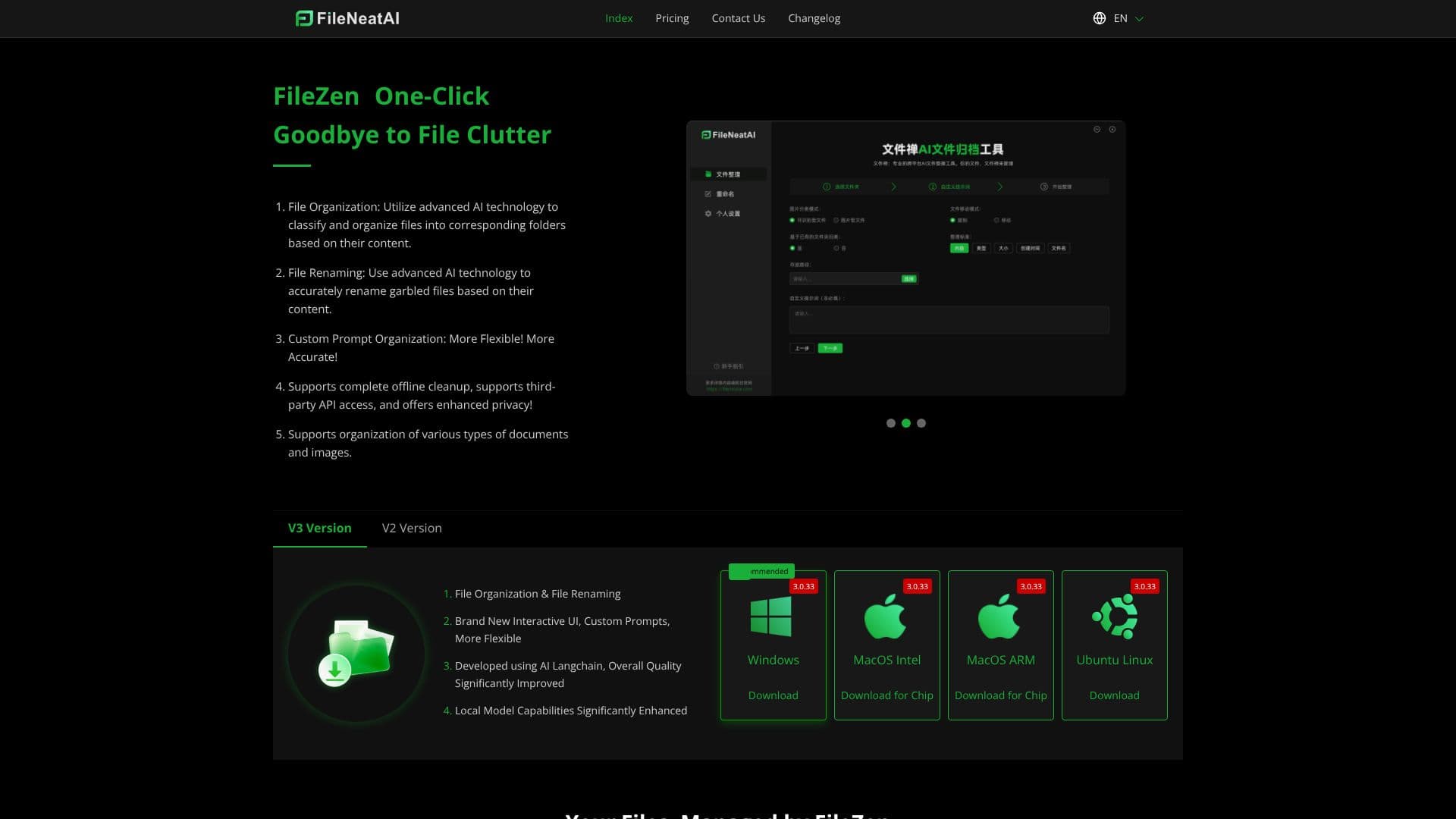Click the 3.0.33 badge on Ubuntu Linux card
The height and width of the screenshot is (819, 1456).
point(1144,586)
